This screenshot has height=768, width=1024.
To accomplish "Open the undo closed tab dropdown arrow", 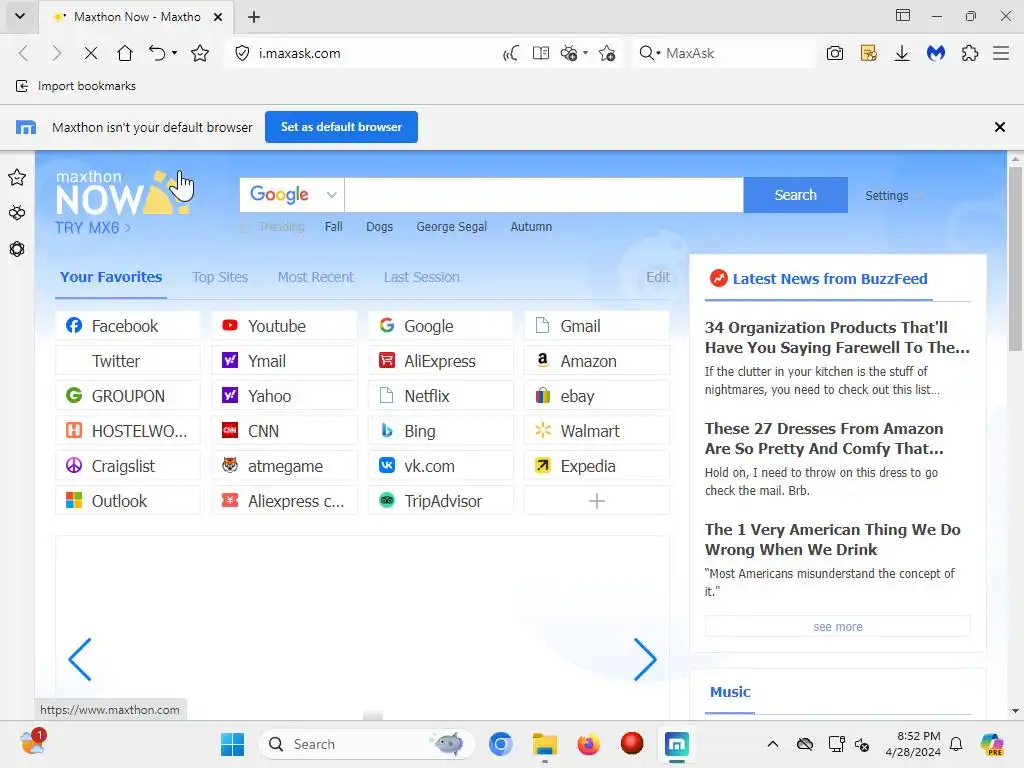I will pos(174,53).
